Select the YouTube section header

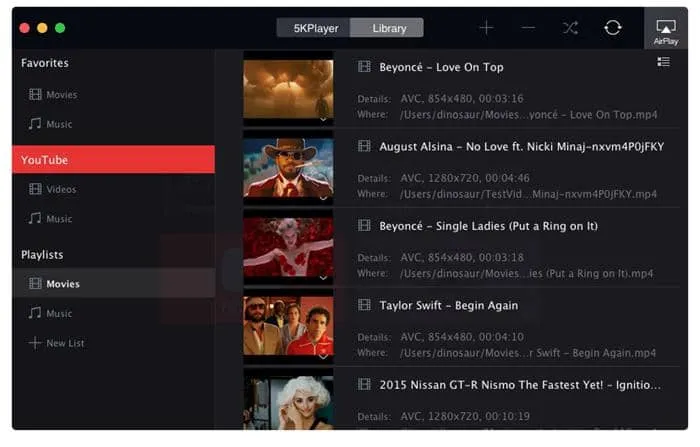113,159
